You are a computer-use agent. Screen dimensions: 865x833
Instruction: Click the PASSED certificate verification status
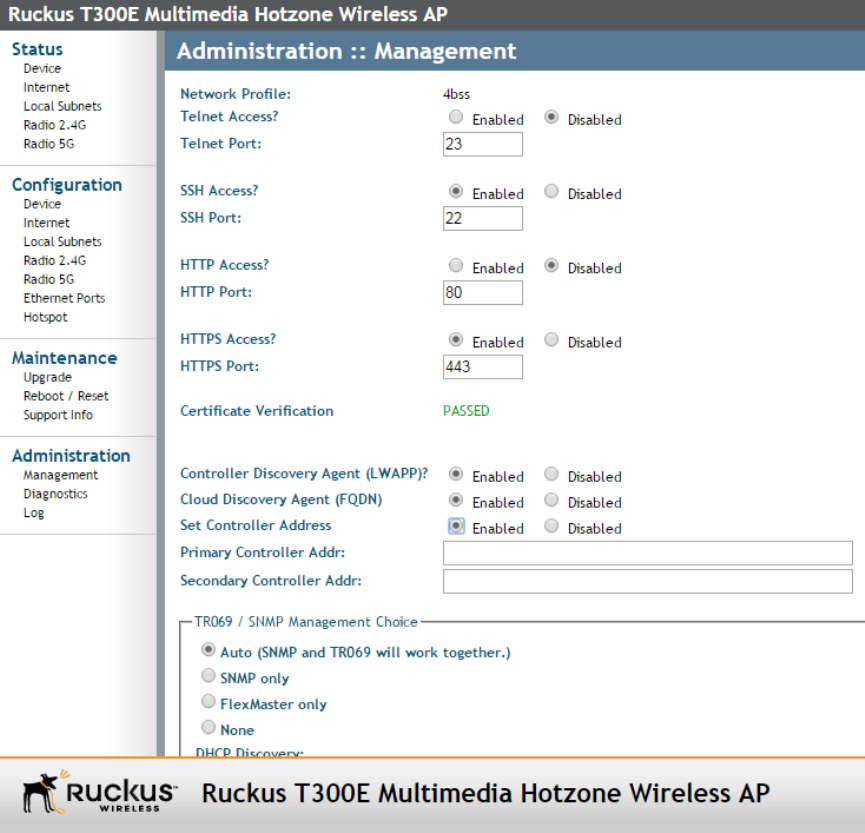point(466,411)
